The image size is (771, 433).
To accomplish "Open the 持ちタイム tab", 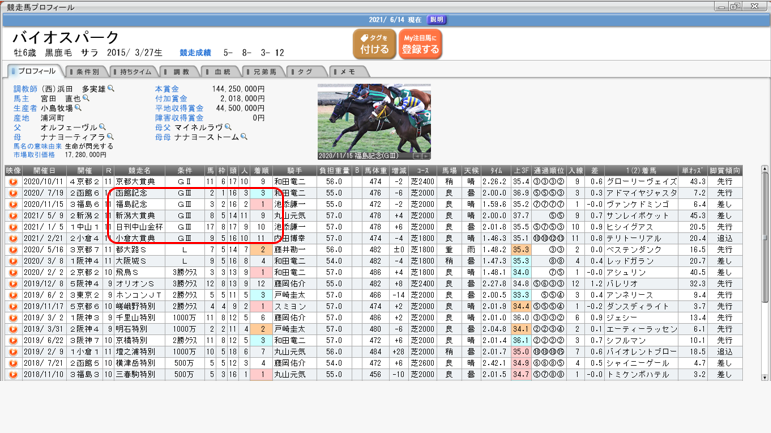I will (134, 72).
